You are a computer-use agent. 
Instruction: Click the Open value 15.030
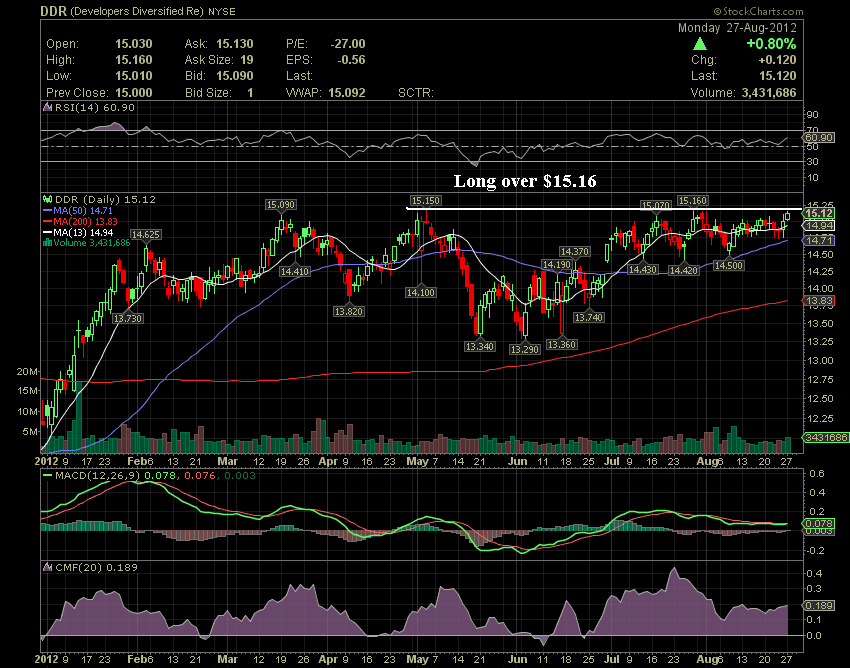click(x=133, y=44)
